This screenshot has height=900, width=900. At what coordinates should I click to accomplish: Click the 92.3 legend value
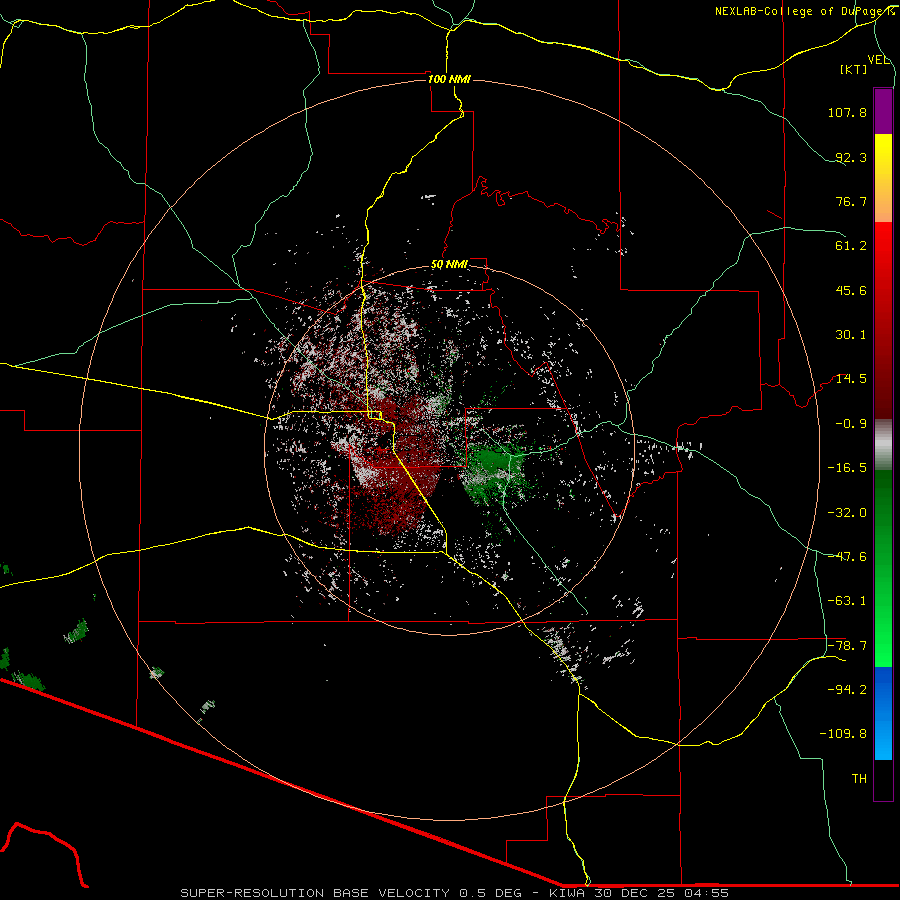click(851, 157)
